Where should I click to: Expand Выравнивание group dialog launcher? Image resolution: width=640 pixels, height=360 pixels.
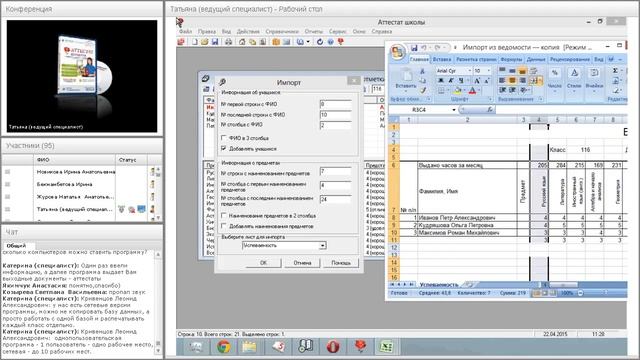point(541,99)
